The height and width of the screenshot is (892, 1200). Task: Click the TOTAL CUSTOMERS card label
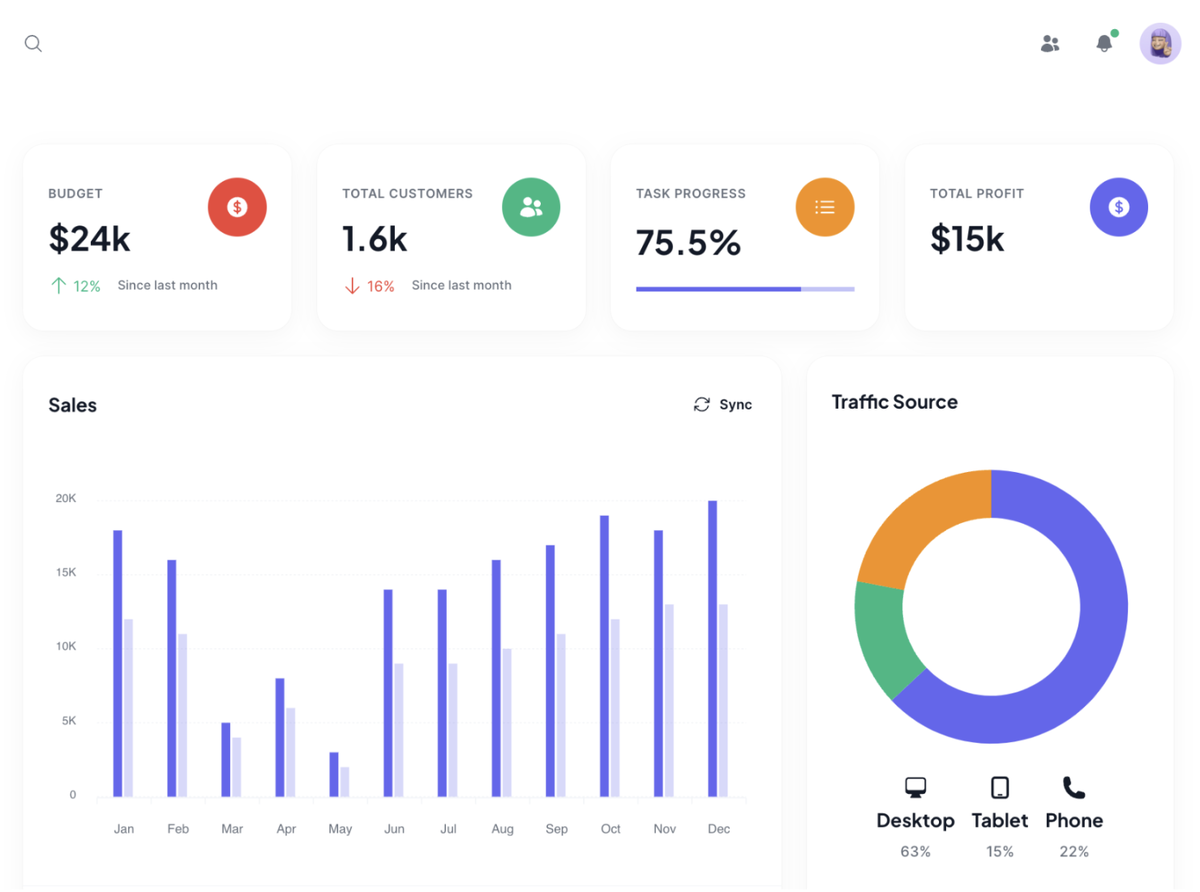tap(407, 193)
